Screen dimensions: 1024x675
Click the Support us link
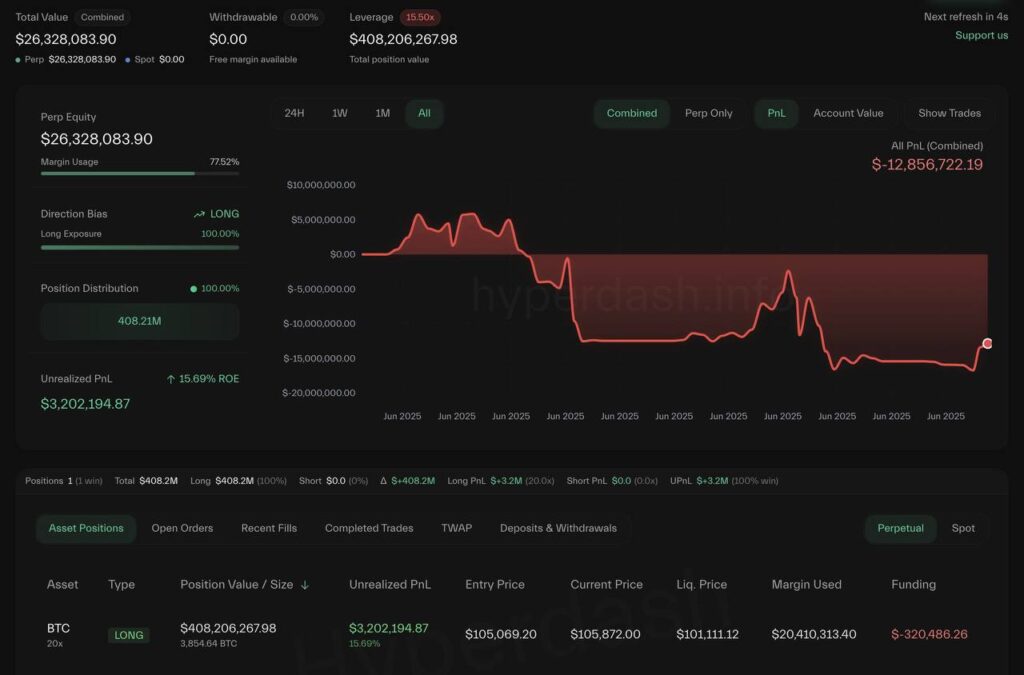981,35
